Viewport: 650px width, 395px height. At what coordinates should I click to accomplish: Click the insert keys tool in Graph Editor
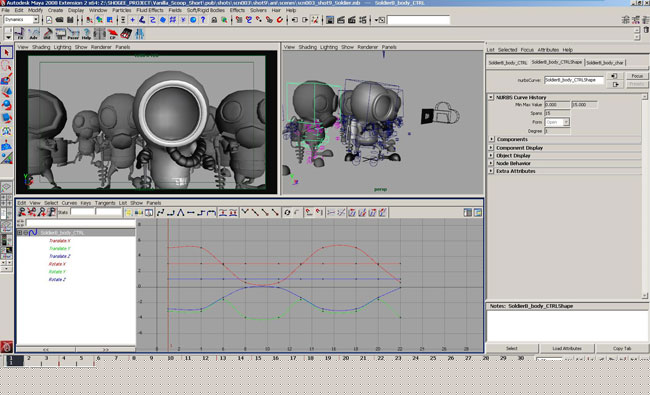click(32, 213)
